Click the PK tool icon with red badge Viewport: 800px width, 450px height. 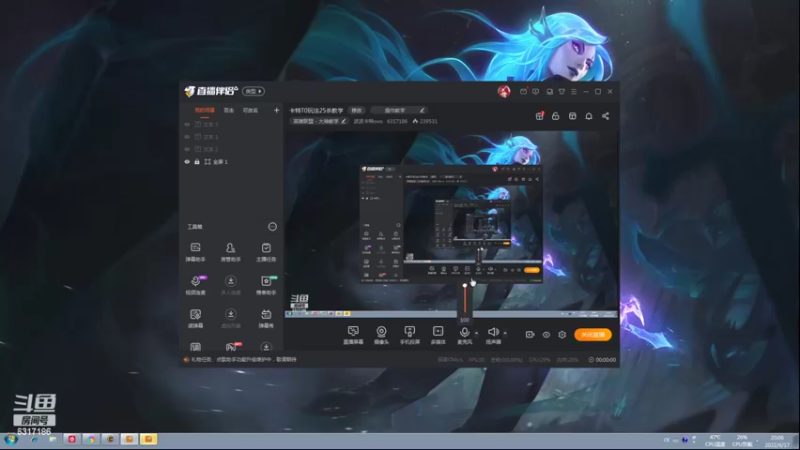coord(231,347)
